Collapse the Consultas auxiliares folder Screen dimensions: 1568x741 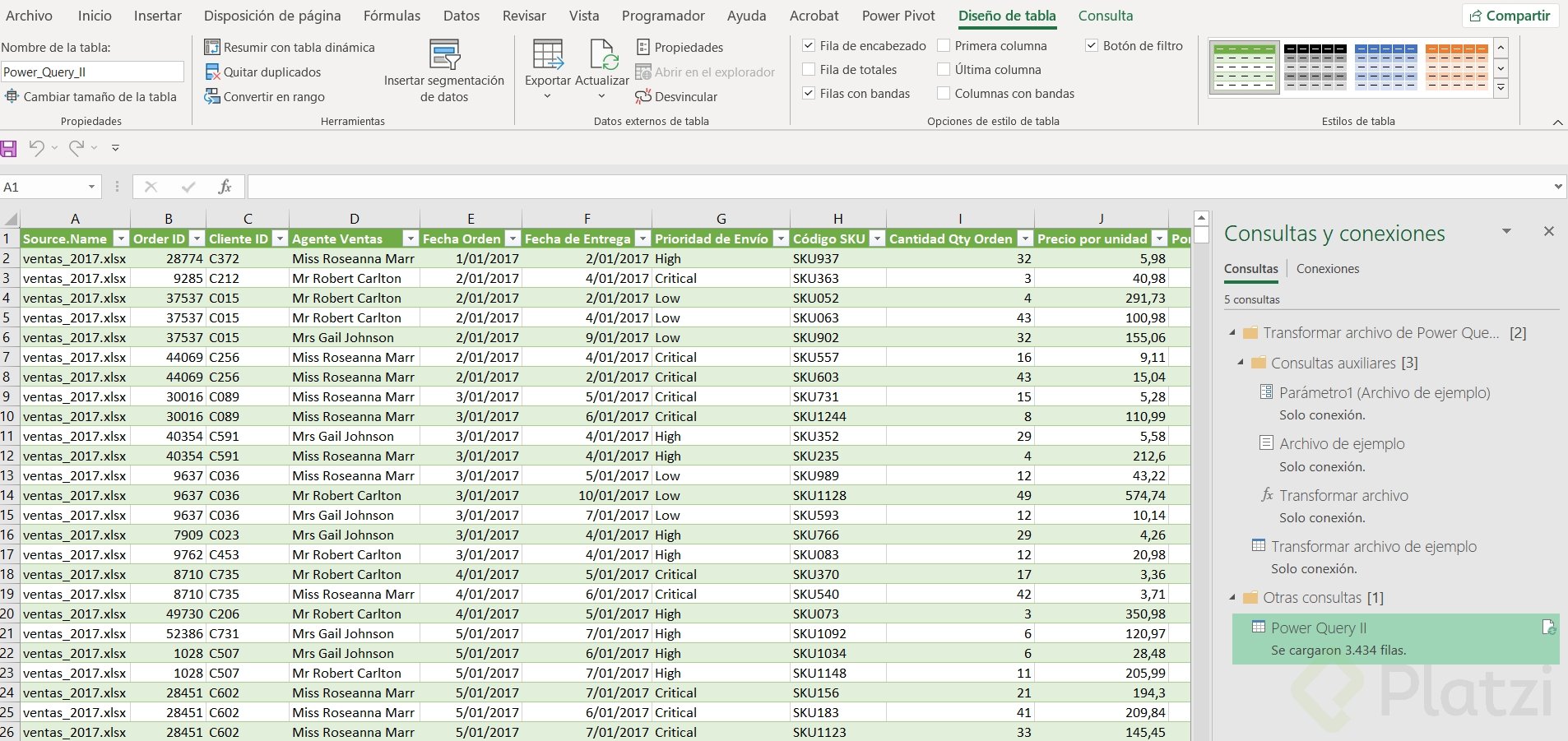1241,363
